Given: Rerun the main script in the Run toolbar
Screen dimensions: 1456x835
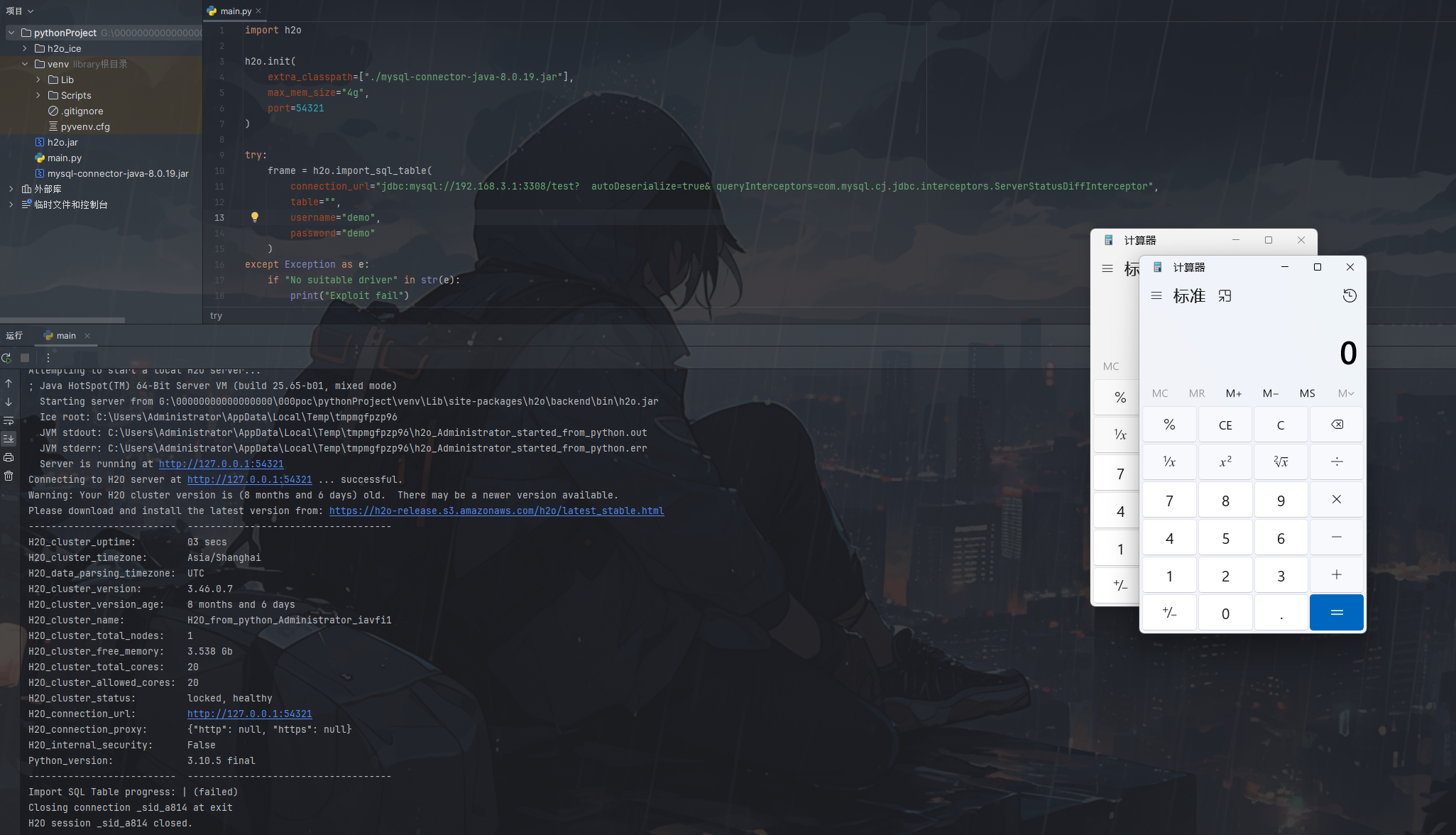Looking at the screenshot, I should (x=6, y=358).
